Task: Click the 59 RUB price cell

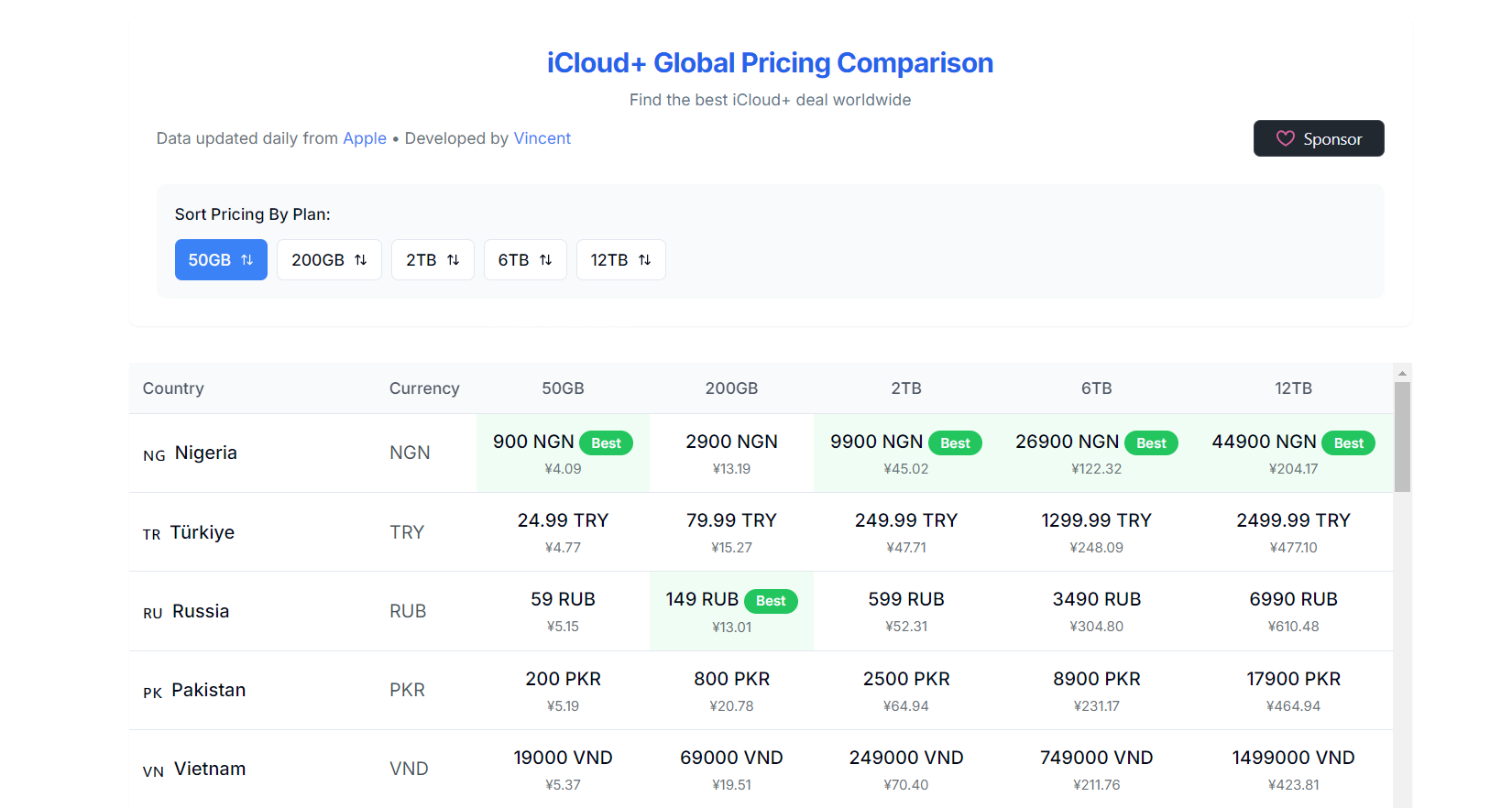Action: coord(563,611)
